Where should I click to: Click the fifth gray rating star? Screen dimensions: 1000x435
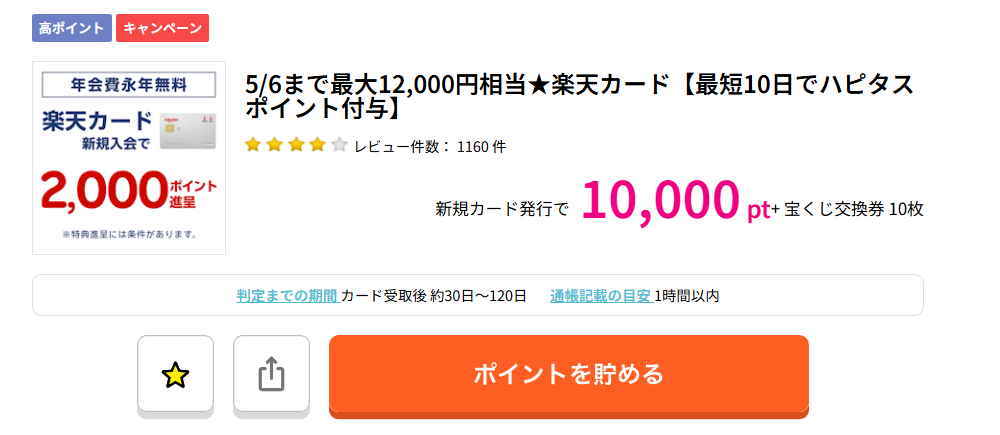point(339,145)
